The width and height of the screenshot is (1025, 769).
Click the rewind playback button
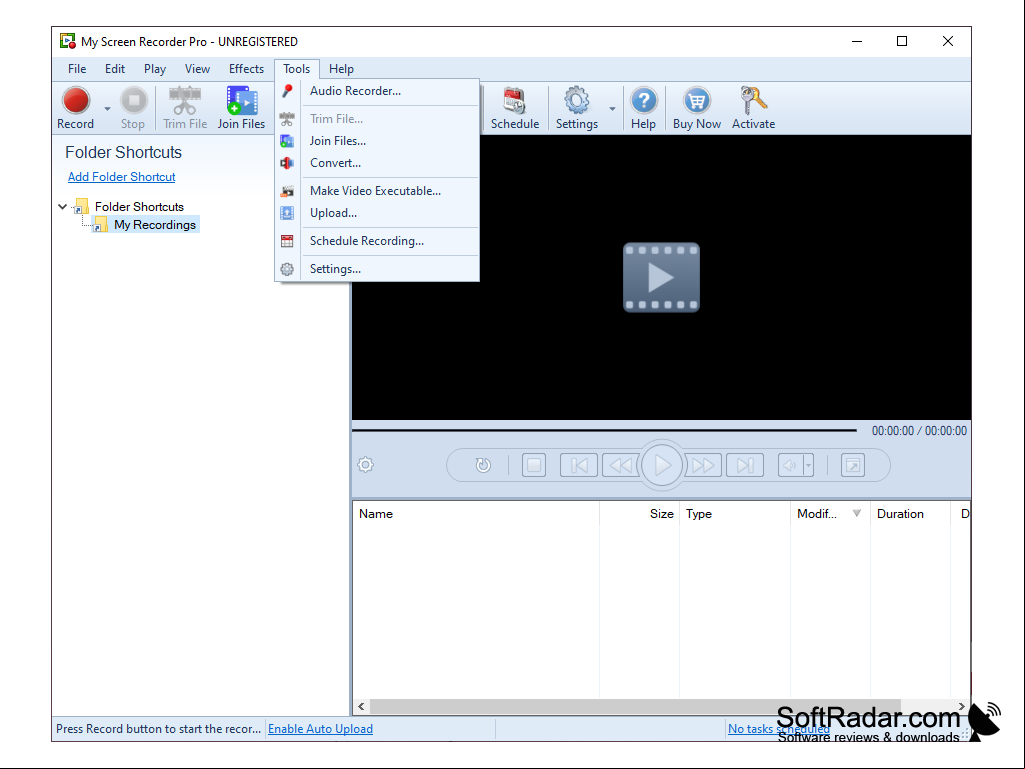(620, 465)
